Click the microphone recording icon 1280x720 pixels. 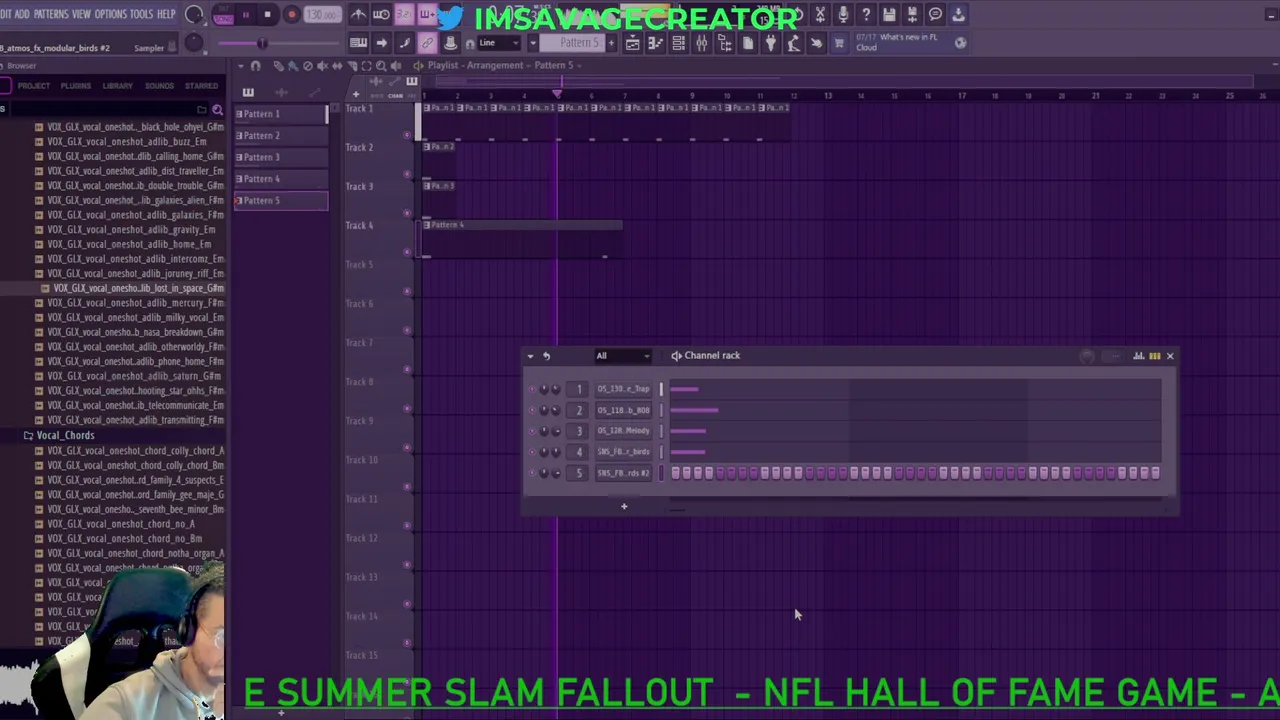[x=843, y=15]
